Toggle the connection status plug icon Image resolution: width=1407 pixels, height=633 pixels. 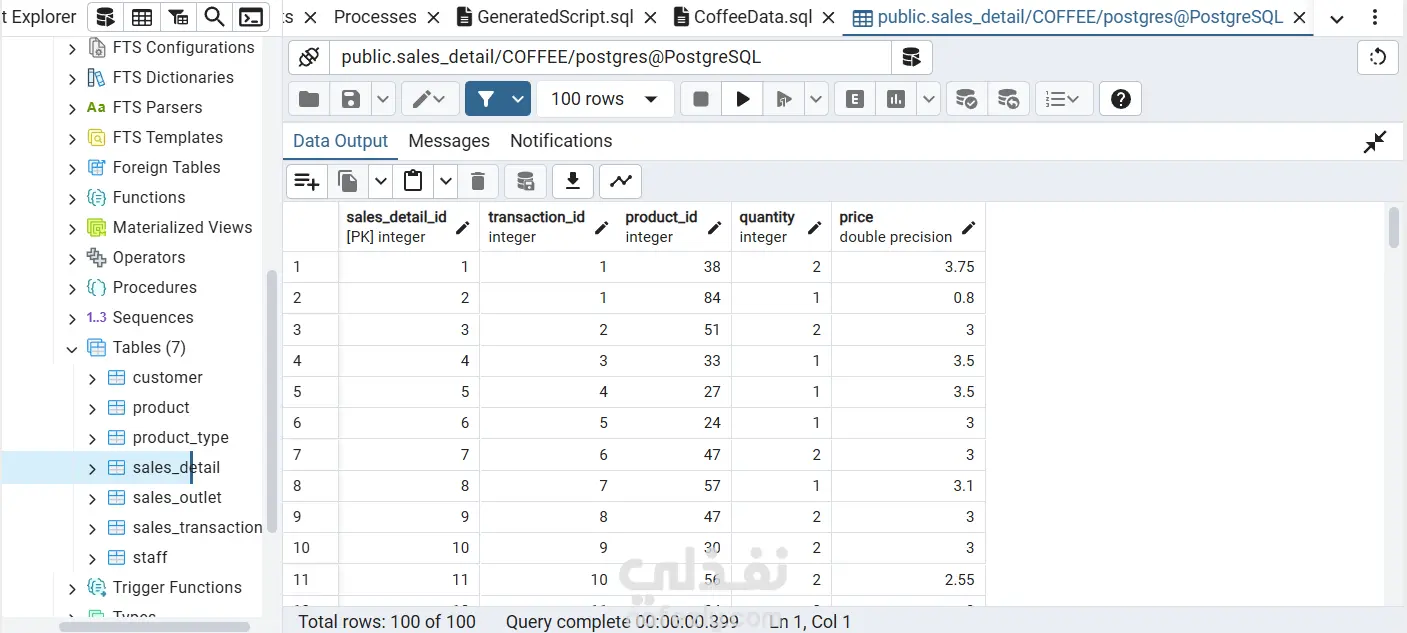(x=309, y=58)
